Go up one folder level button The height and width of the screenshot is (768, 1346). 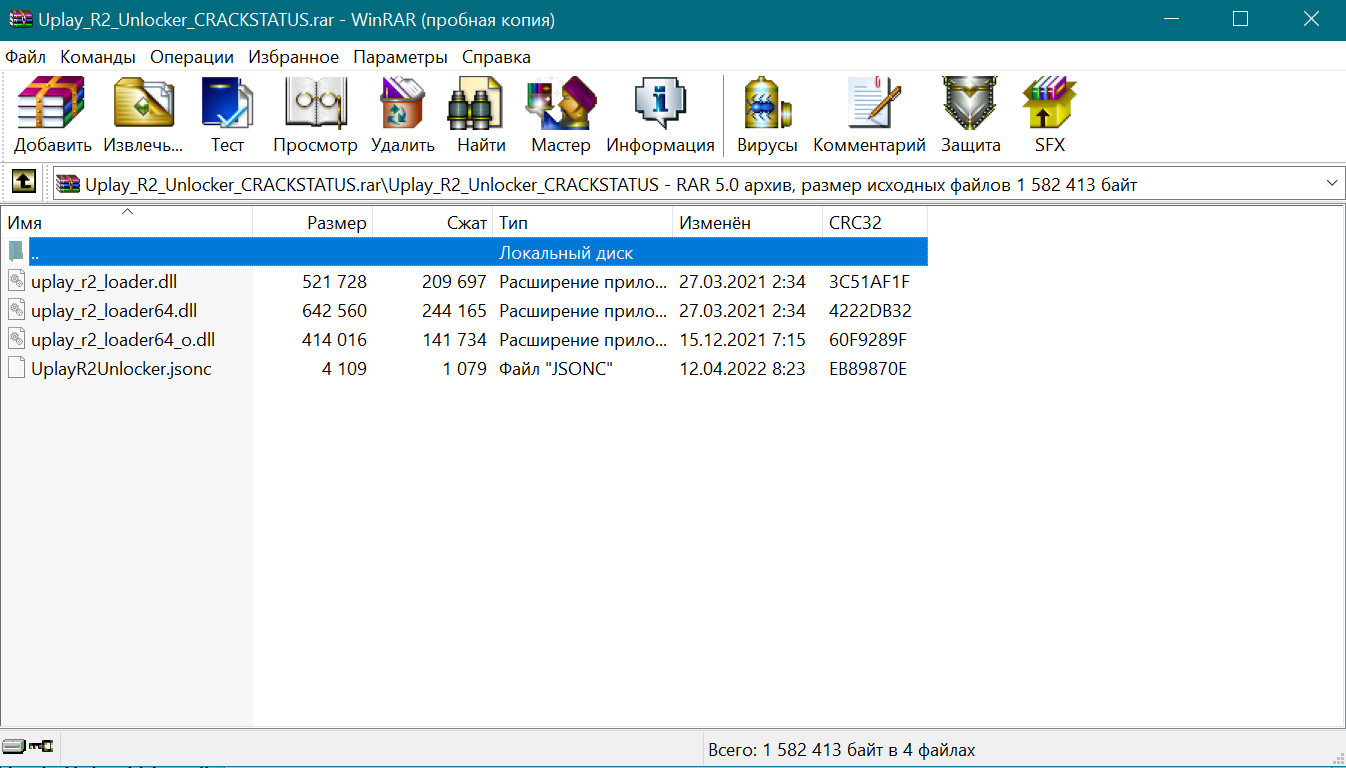point(22,183)
